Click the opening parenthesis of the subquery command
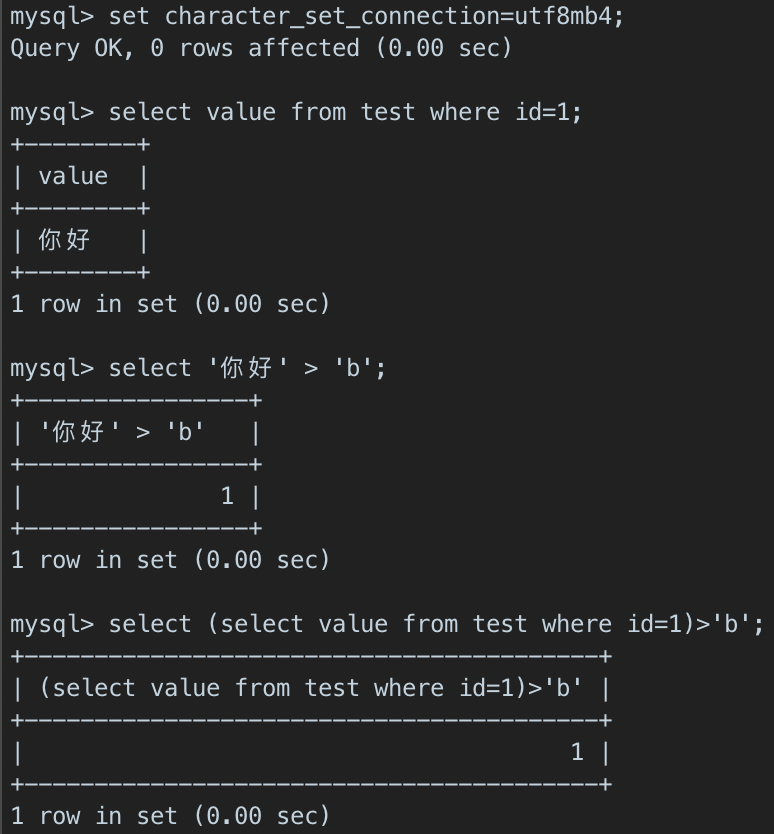Image resolution: width=774 pixels, height=834 pixels. point(213,624)
